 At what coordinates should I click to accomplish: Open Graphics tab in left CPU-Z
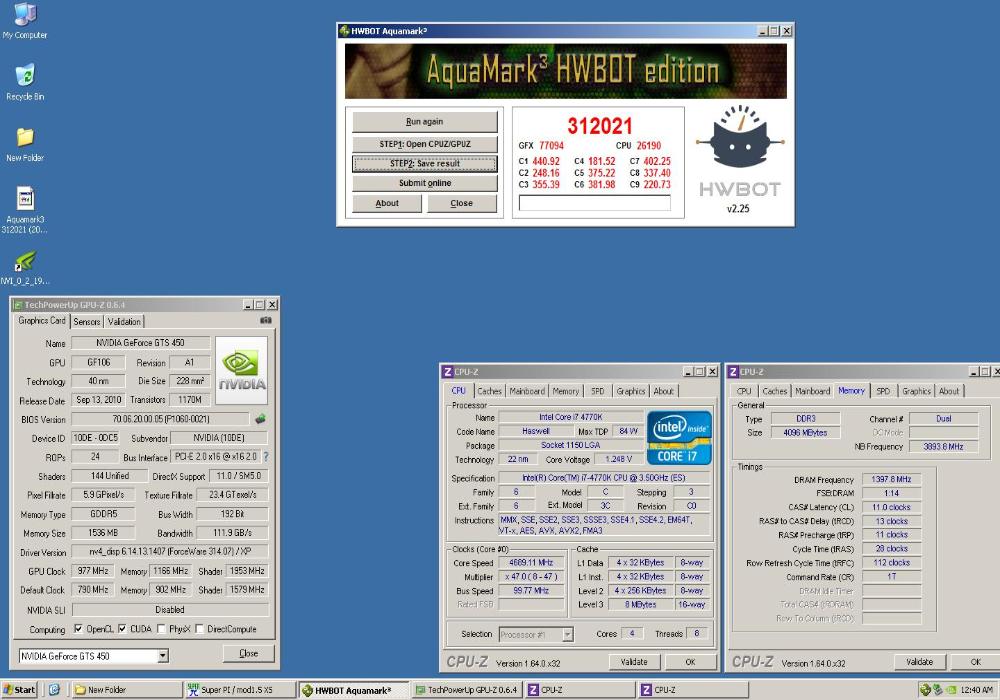[631, 391]
